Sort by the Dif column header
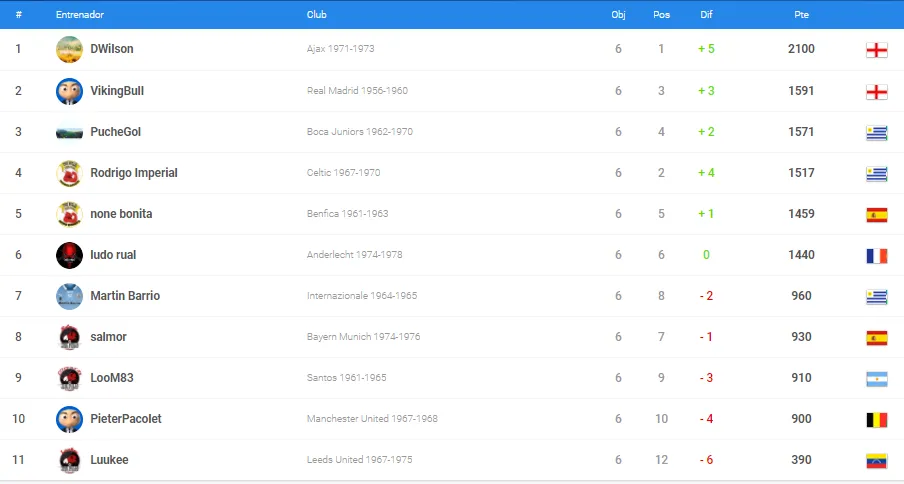This screenshot has width=904, height=484. click(x=706, y=14)
